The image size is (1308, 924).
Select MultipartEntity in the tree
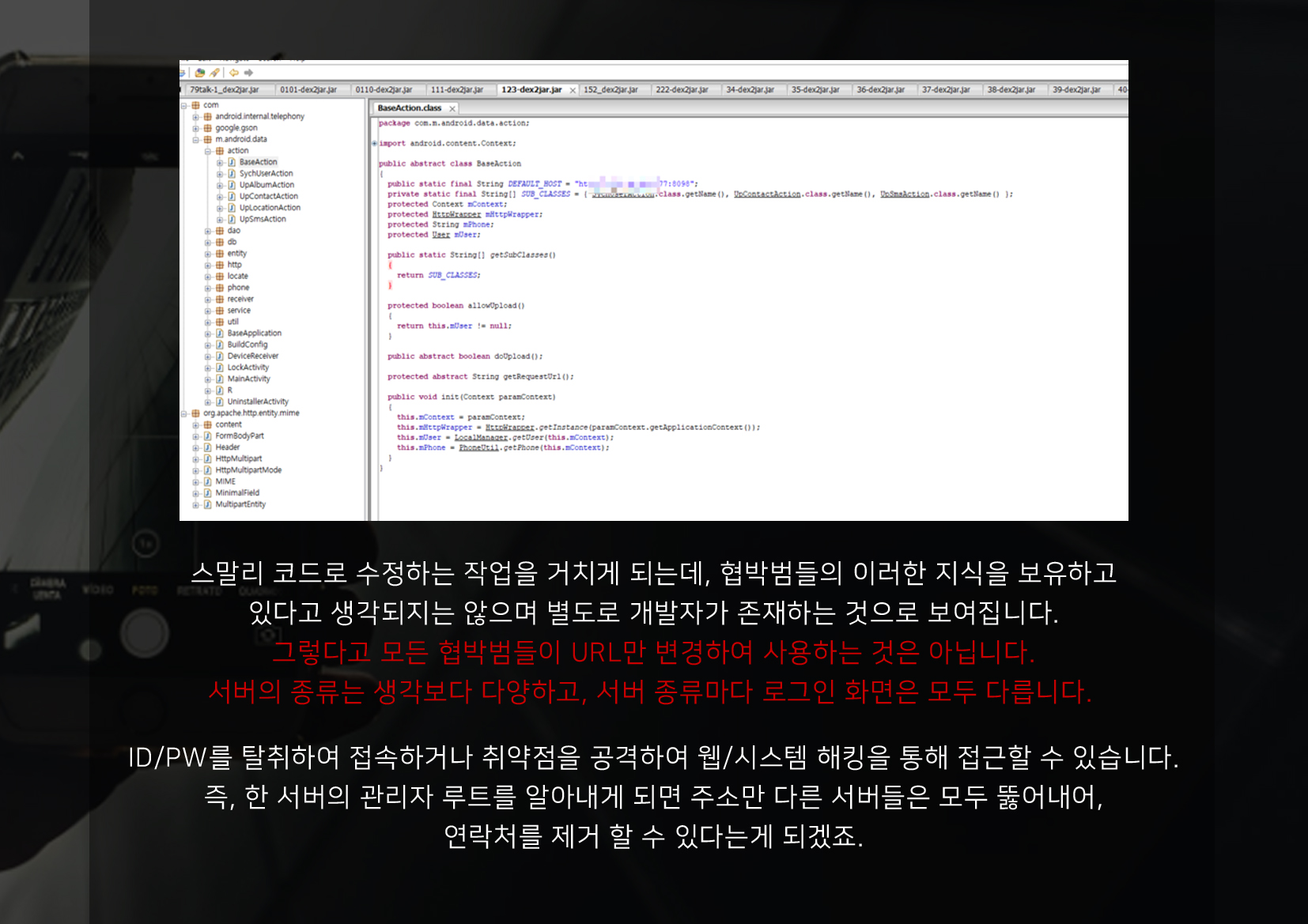tap(240, 504)
